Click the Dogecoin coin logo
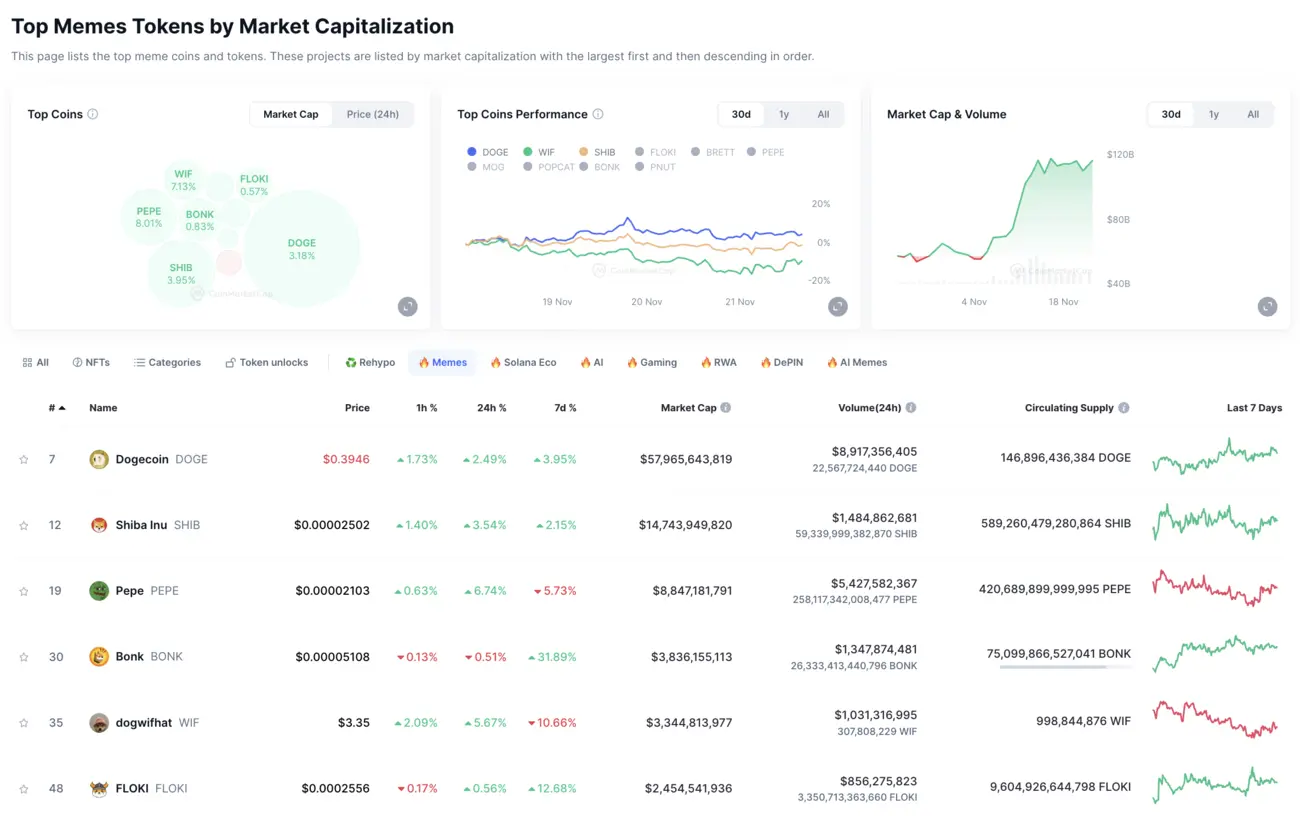Screen dimensions: 1300x816 (x=99, y=459)
